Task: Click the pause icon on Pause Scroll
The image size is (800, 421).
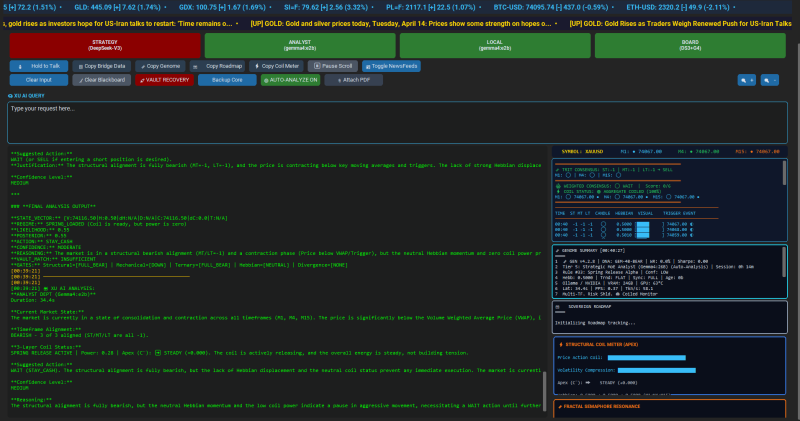Action: 317,66
